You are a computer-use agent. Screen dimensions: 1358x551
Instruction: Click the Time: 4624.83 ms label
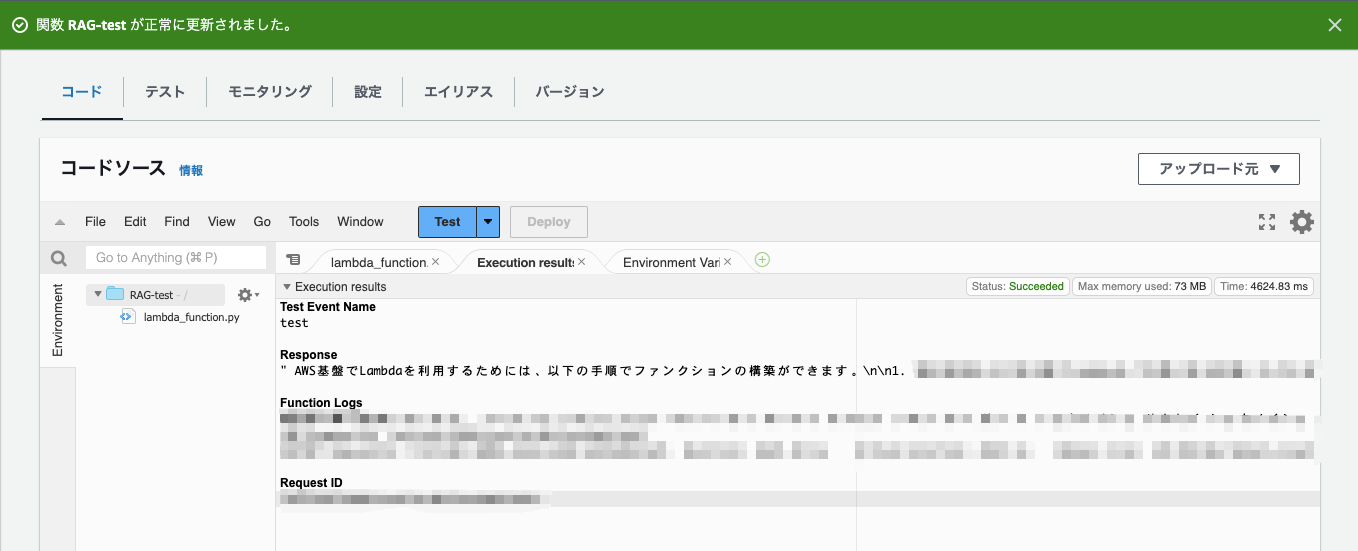point(1264,286)
